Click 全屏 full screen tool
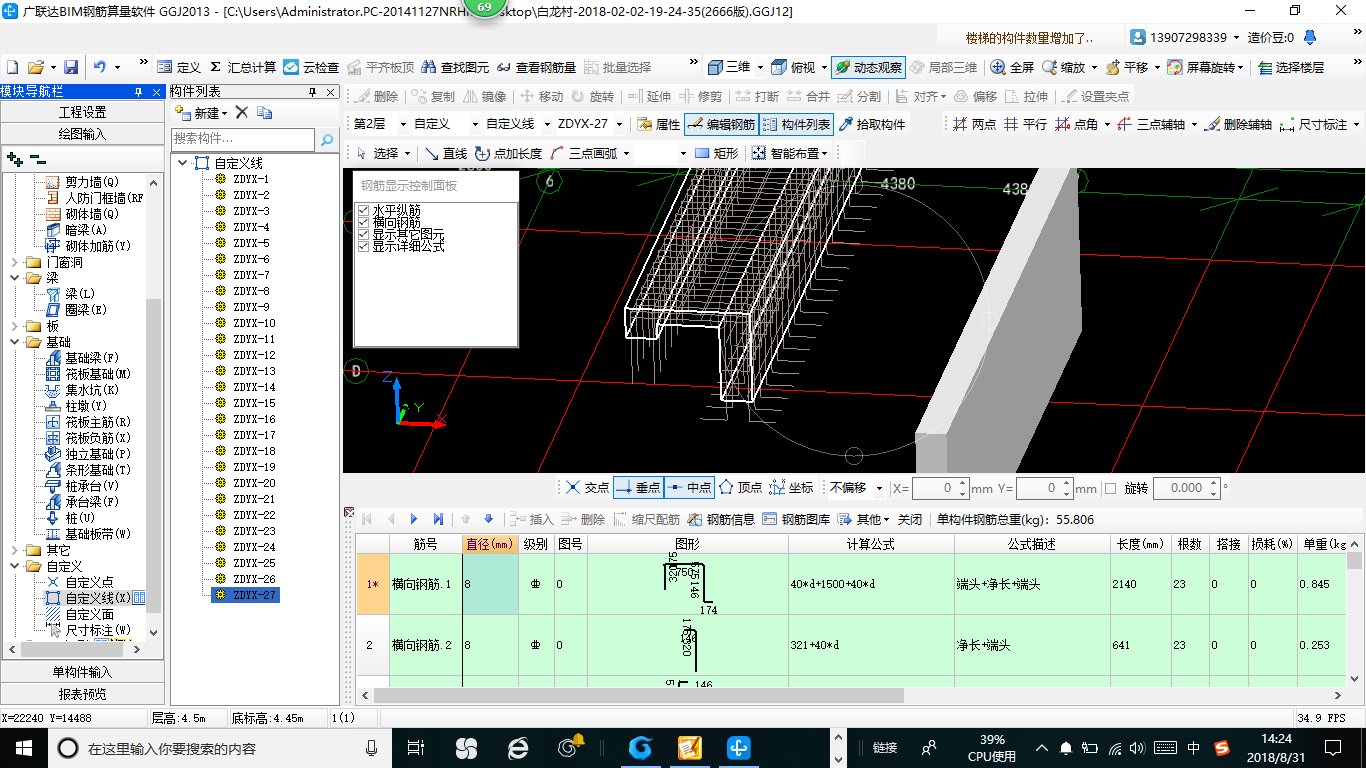The height and width of the screenshot is (768, 1366). tap(1012, 67)
